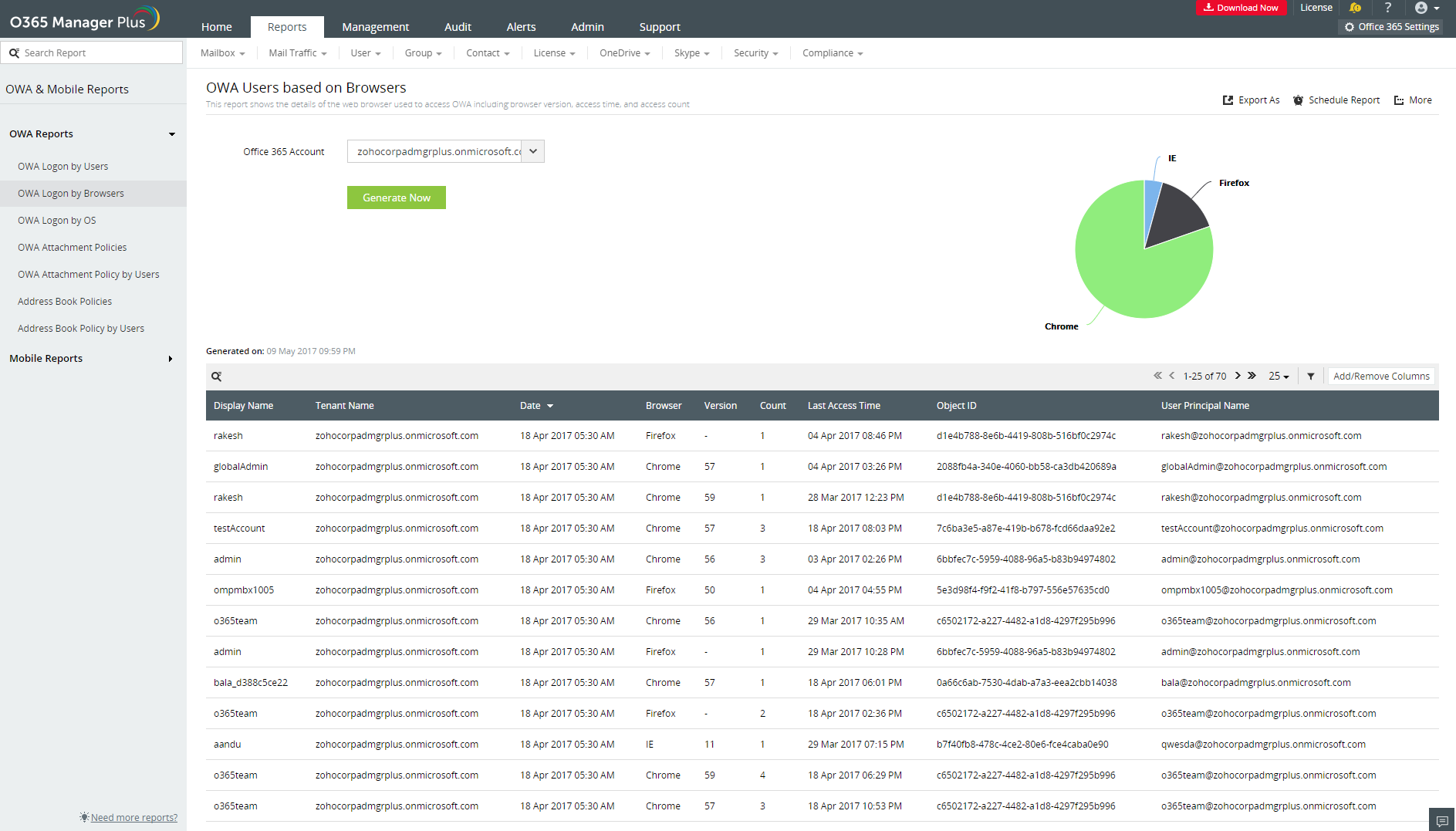Click the Generate Now button

tap(397, 198)
